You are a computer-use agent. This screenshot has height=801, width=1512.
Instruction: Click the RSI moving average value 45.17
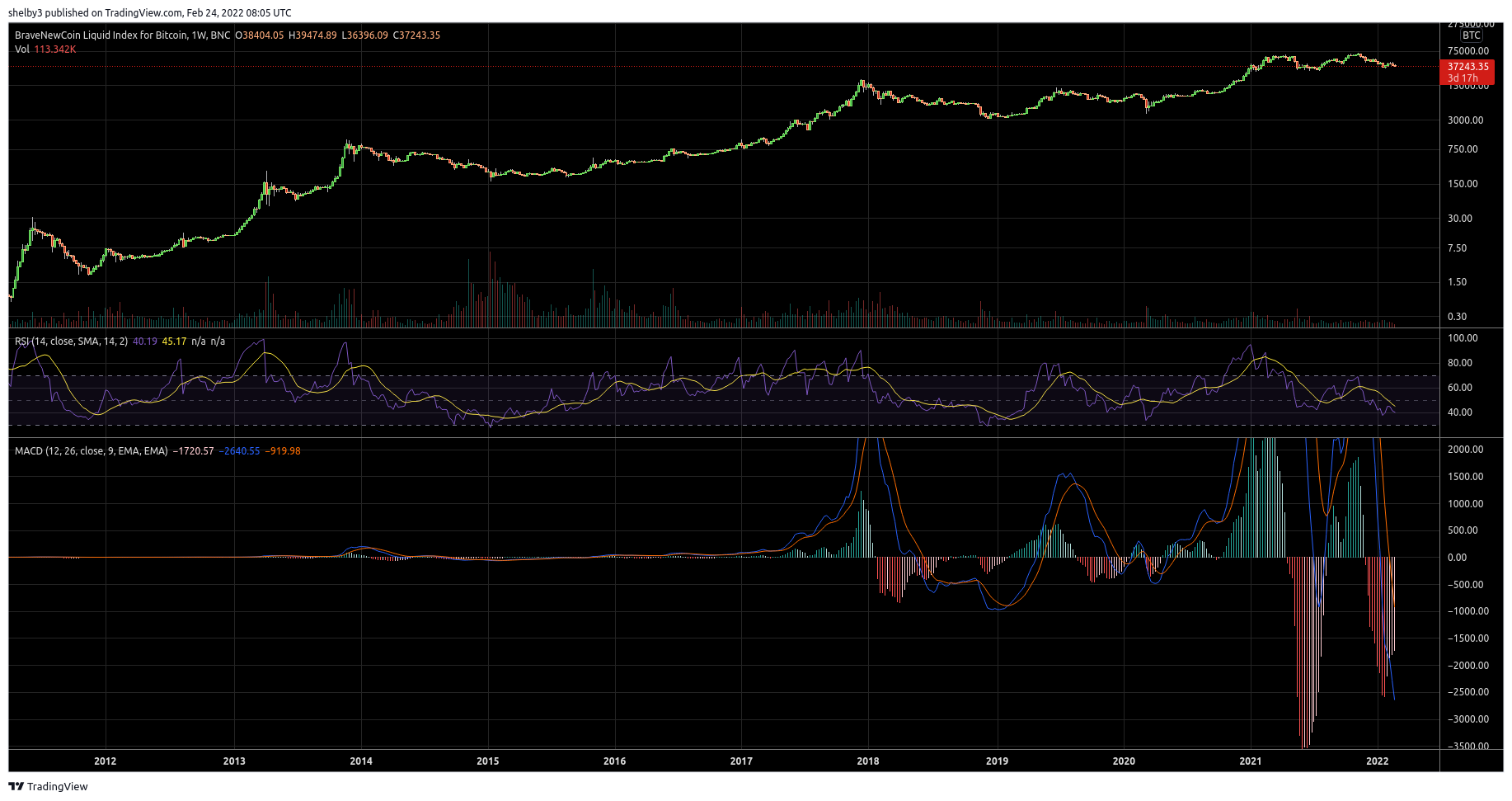pyautogui.click(x=174, y=342)
